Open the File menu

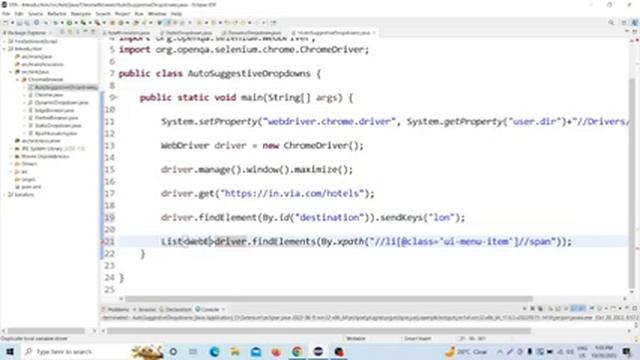6,14
